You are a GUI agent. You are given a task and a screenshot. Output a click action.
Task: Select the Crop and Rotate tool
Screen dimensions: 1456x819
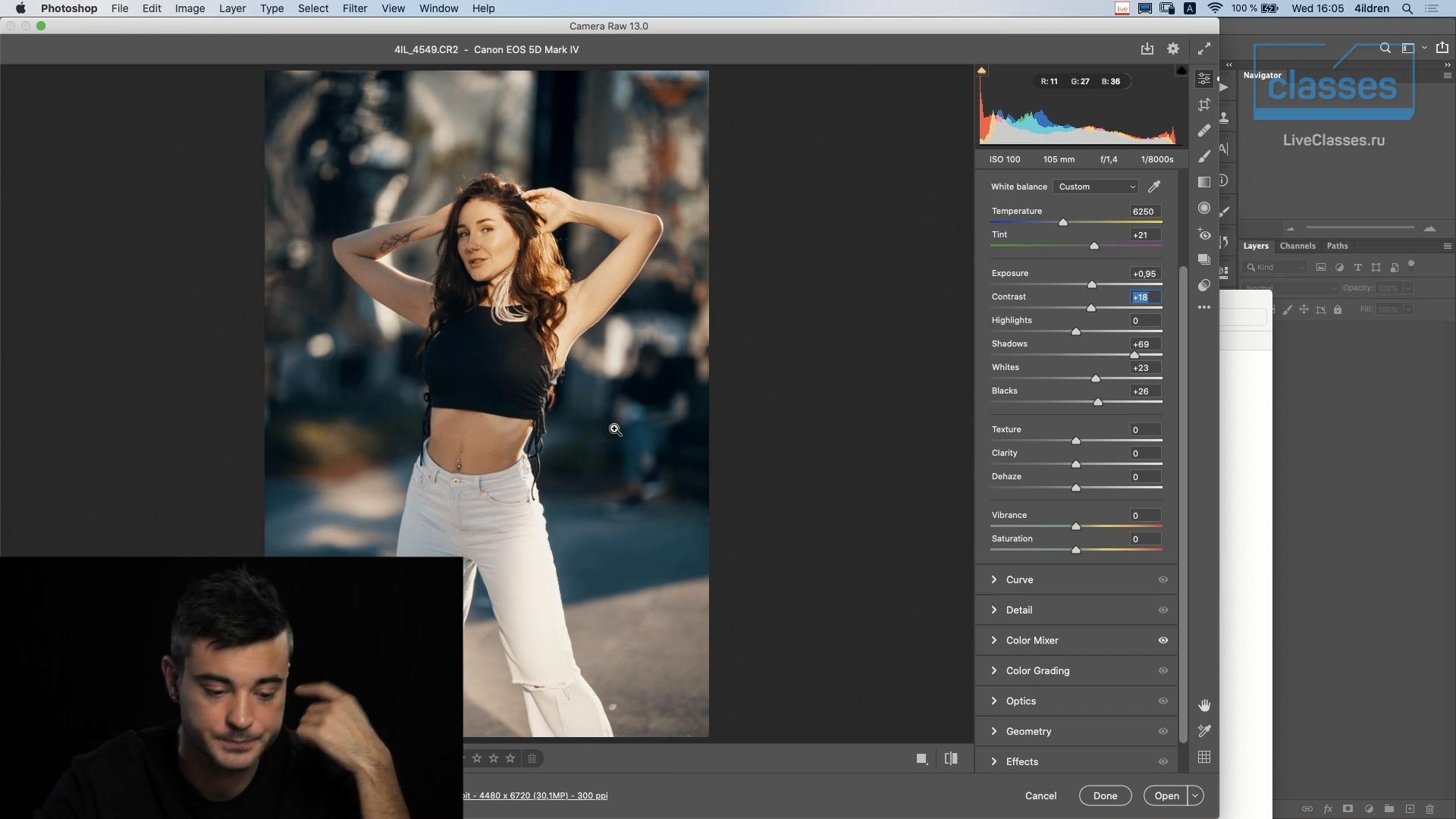[x=1204, y=105]
